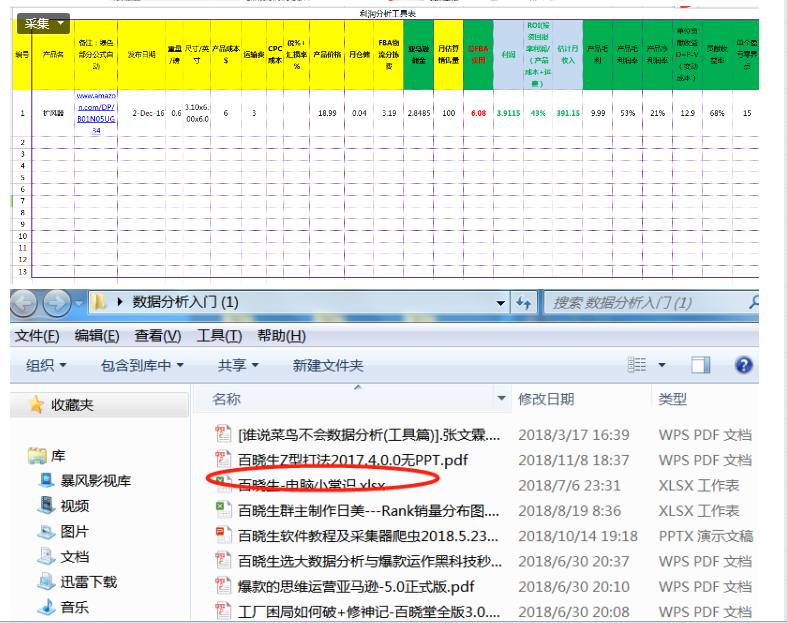Open the 采集 dropdown button on spreadsheet
Viewport: 787px width, 623px height.
pos(44,23)
